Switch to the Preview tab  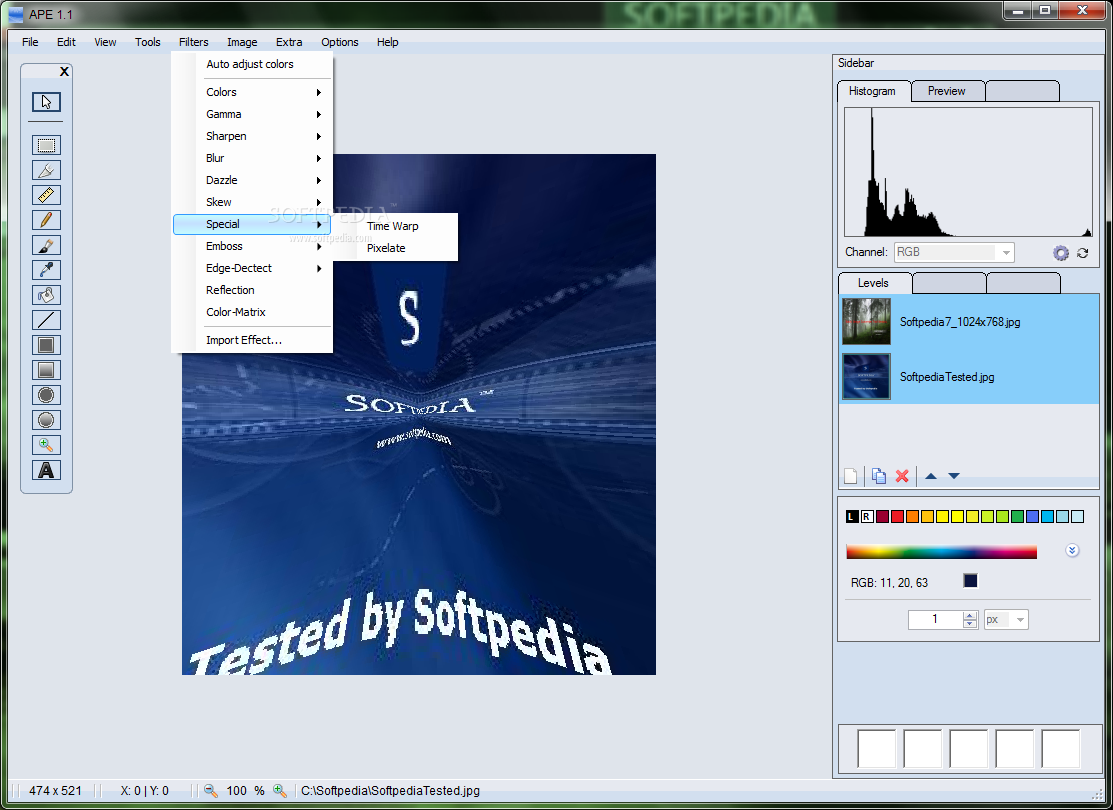point(947,91)
